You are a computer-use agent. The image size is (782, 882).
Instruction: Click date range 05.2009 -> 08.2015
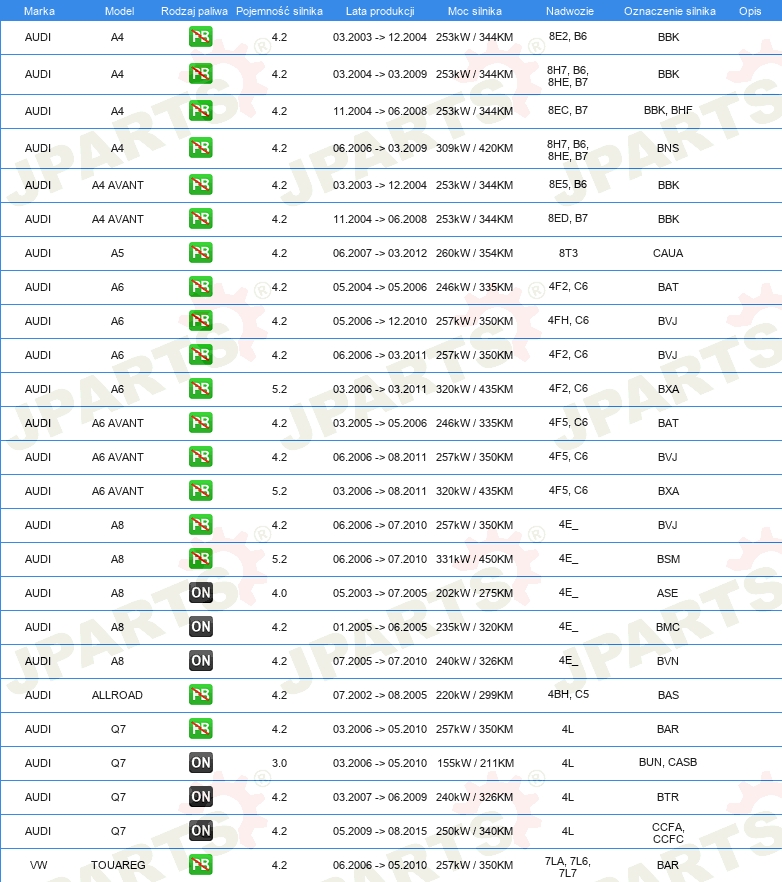coord(380,831)
